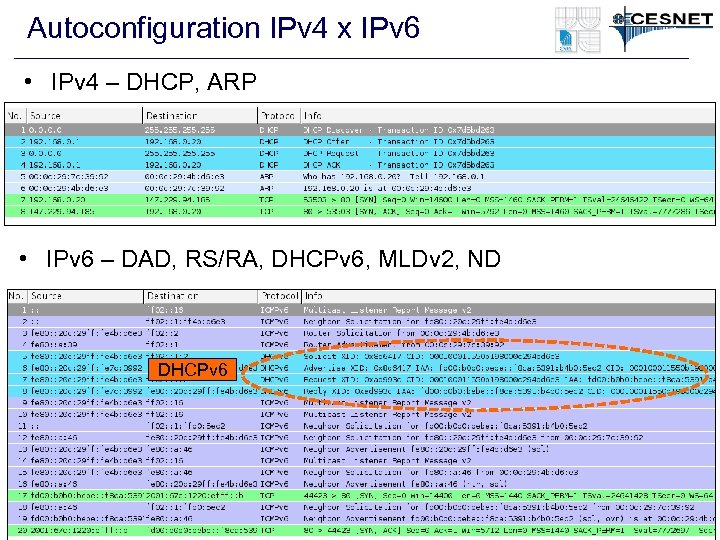Select the Router Advertisement packet row
Image resolution: width=720 pixels, height=540 pixels.
(361, 344)
